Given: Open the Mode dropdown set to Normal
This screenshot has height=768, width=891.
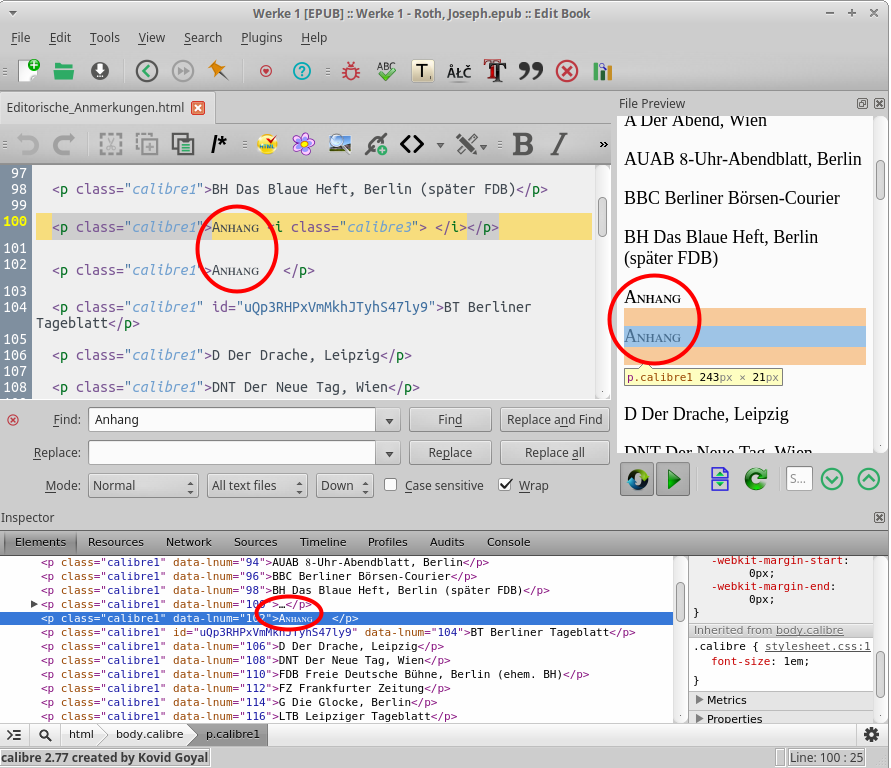Looking at the screenshot, I should [x=143, y=486].
